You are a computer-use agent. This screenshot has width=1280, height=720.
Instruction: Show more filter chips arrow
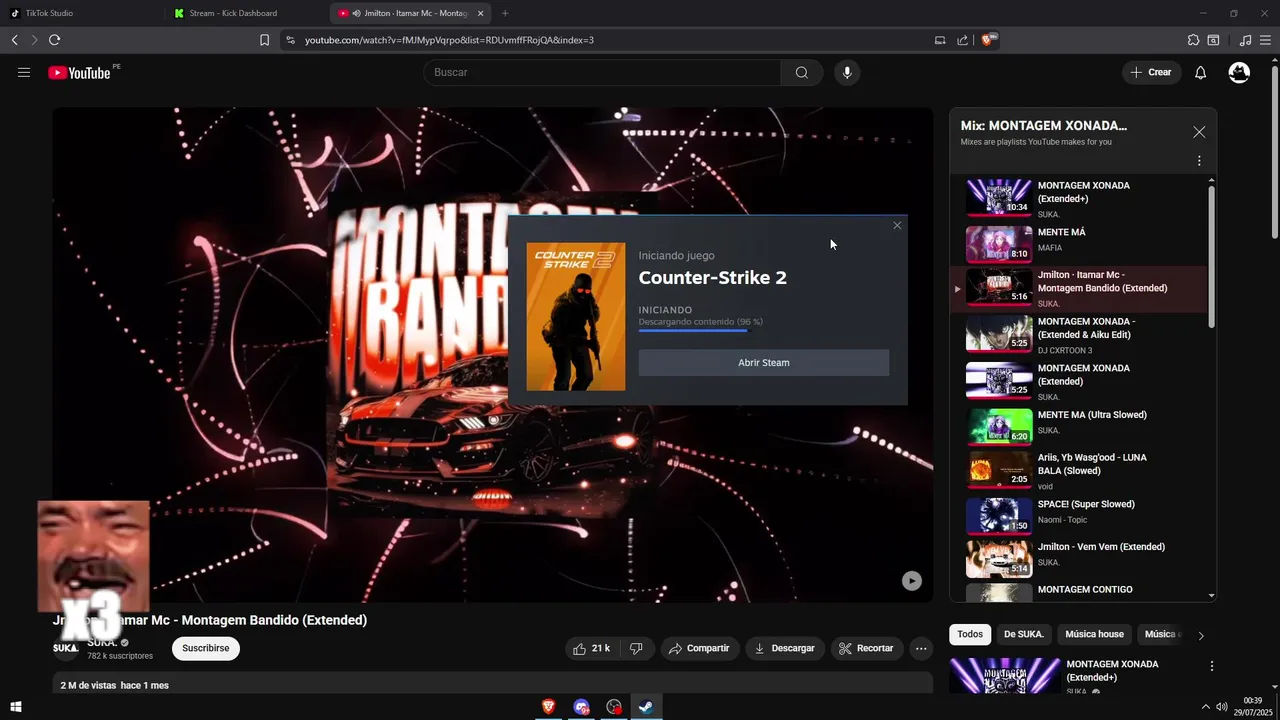pos(1201,635)
